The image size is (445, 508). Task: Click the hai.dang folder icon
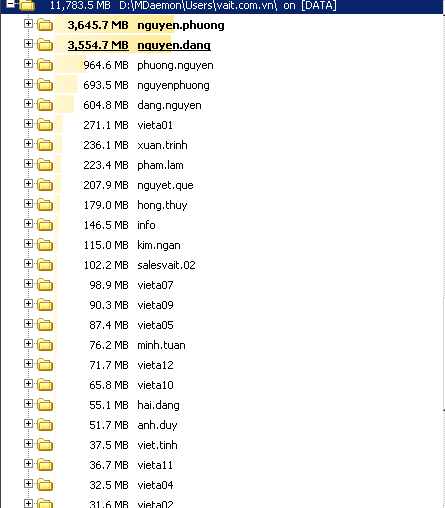[45, 405]
